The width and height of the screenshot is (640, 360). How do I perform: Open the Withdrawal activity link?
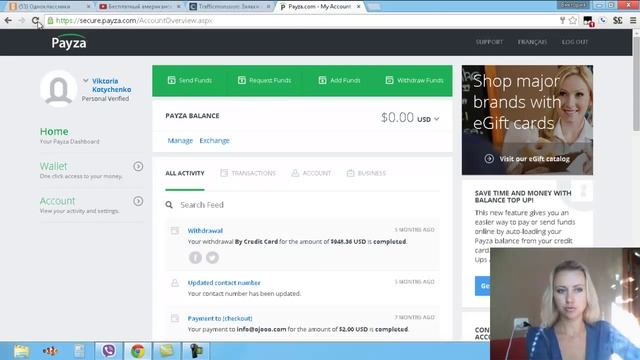tap(205, 231)
